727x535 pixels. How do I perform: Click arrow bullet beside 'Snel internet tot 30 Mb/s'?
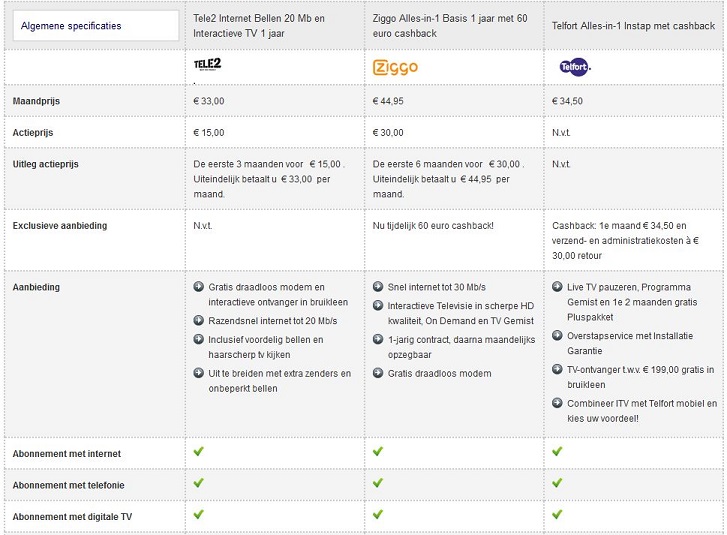378,287
